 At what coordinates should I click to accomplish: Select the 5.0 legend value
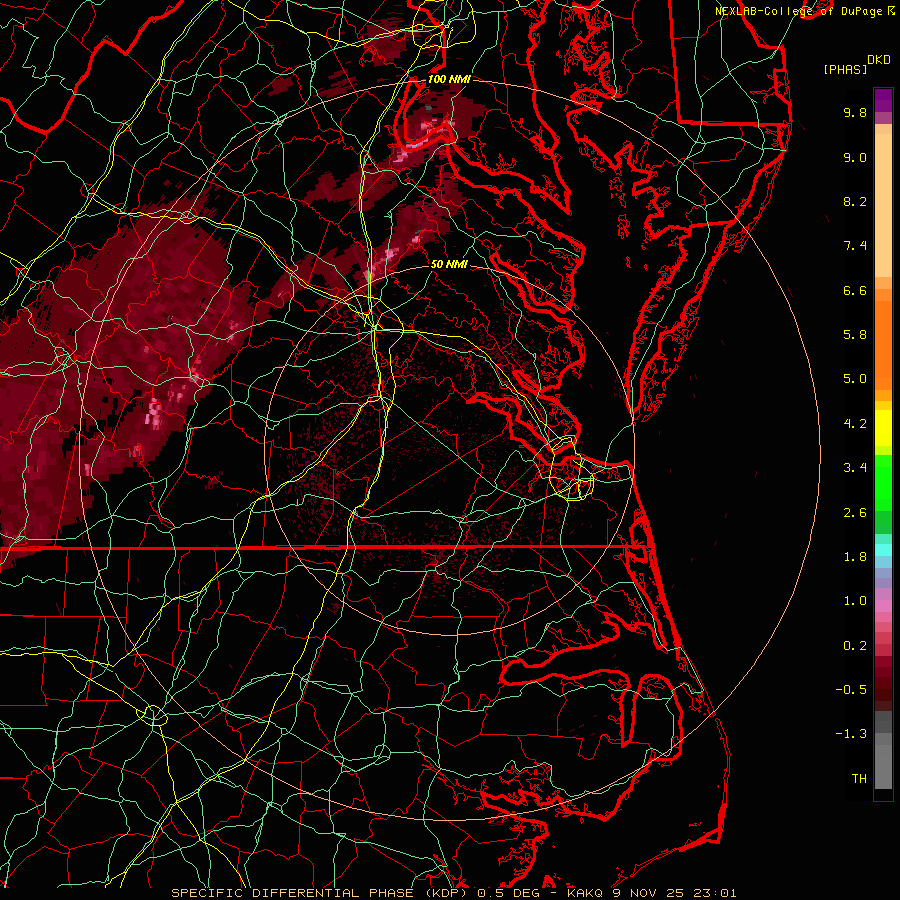tap(855, 379)
